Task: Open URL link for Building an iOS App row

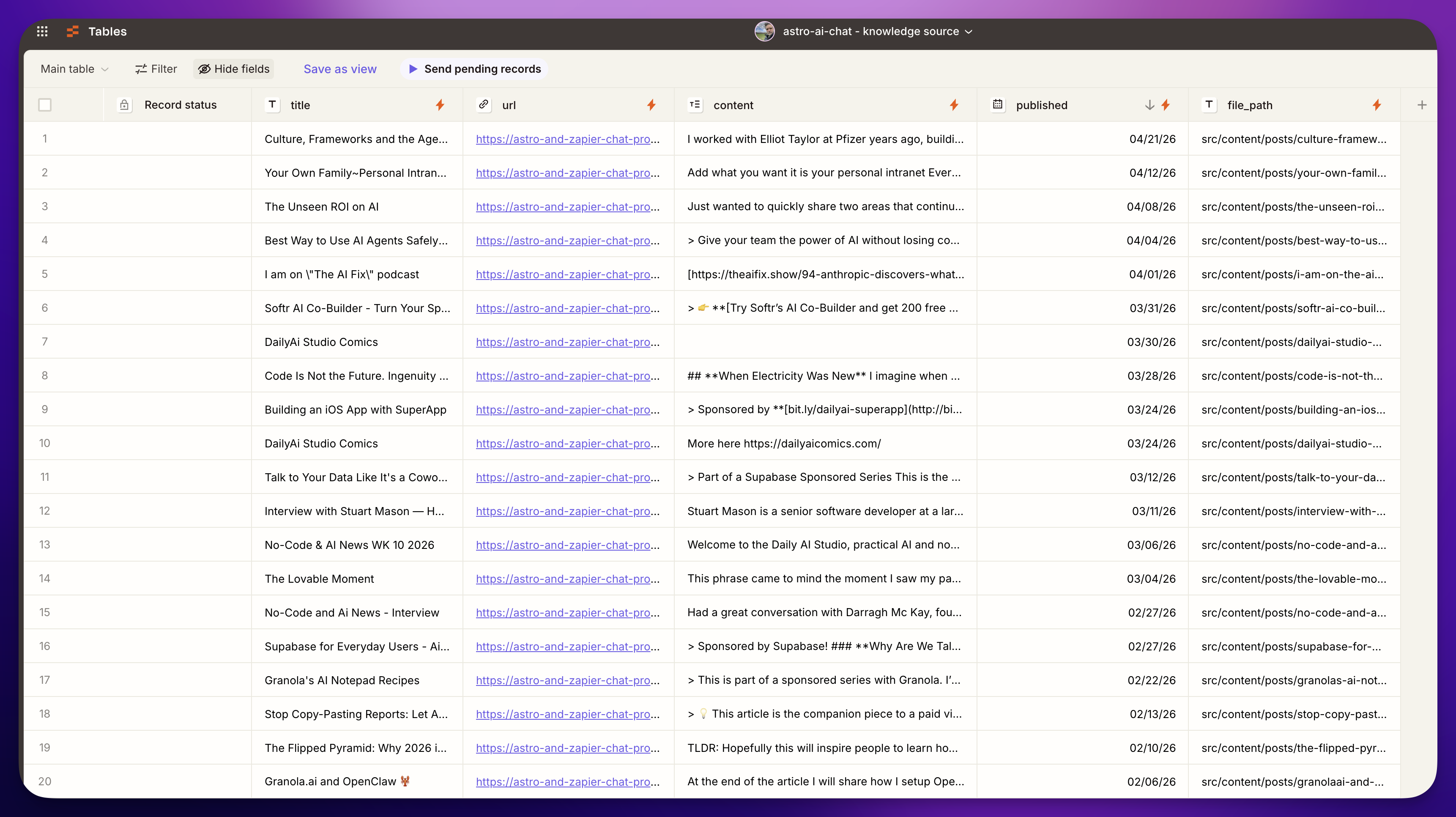Action: coord(567,410)
